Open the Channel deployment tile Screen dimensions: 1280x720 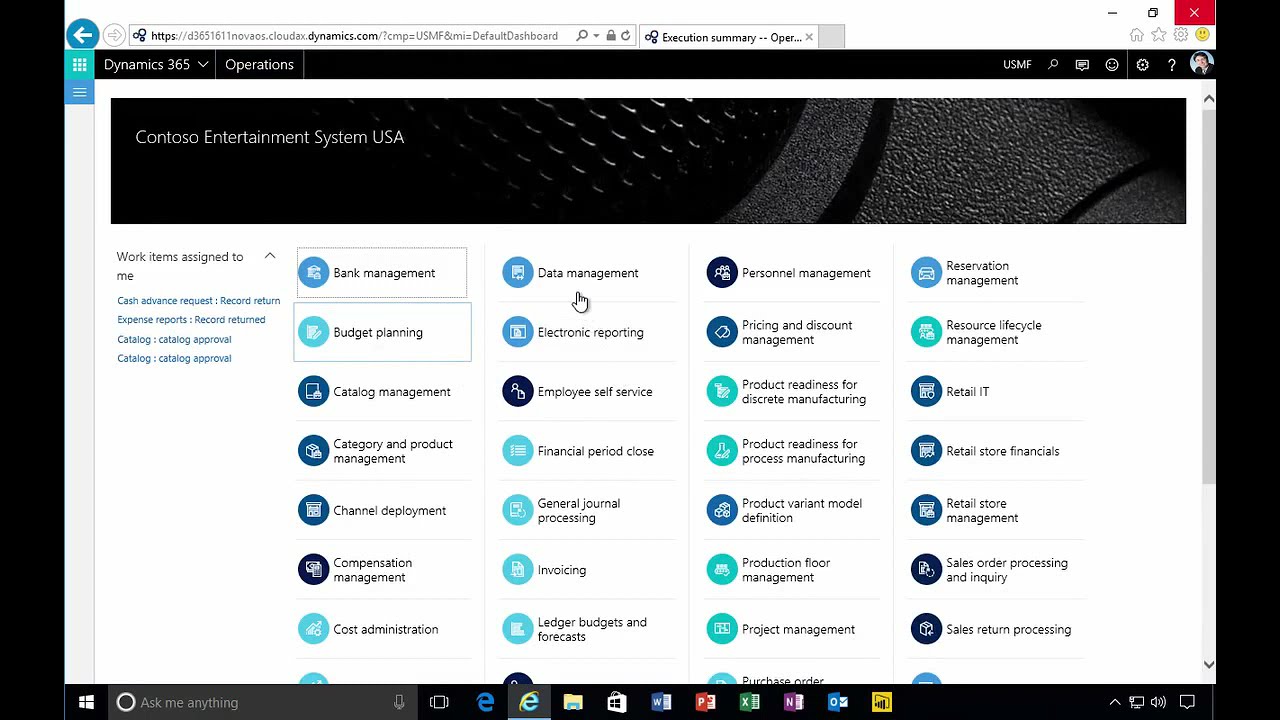click(382, 510)
